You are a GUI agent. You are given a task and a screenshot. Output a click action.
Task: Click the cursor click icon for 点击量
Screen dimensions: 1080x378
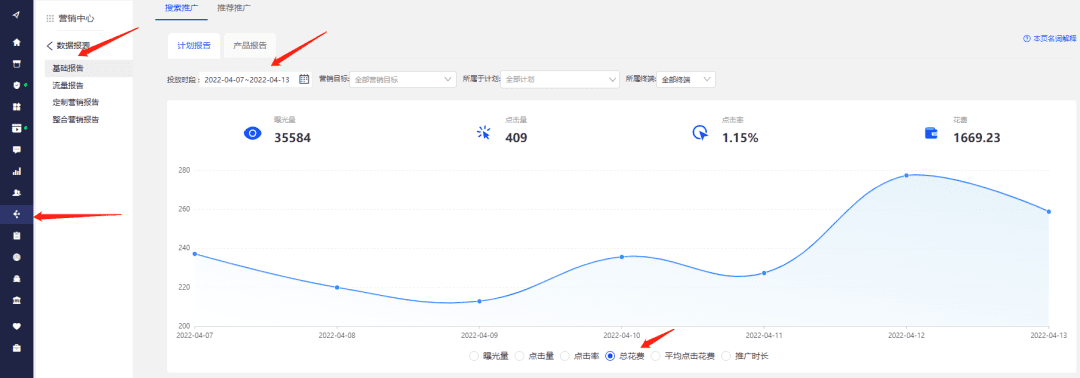pyautogui.click(x=484, y=133)
